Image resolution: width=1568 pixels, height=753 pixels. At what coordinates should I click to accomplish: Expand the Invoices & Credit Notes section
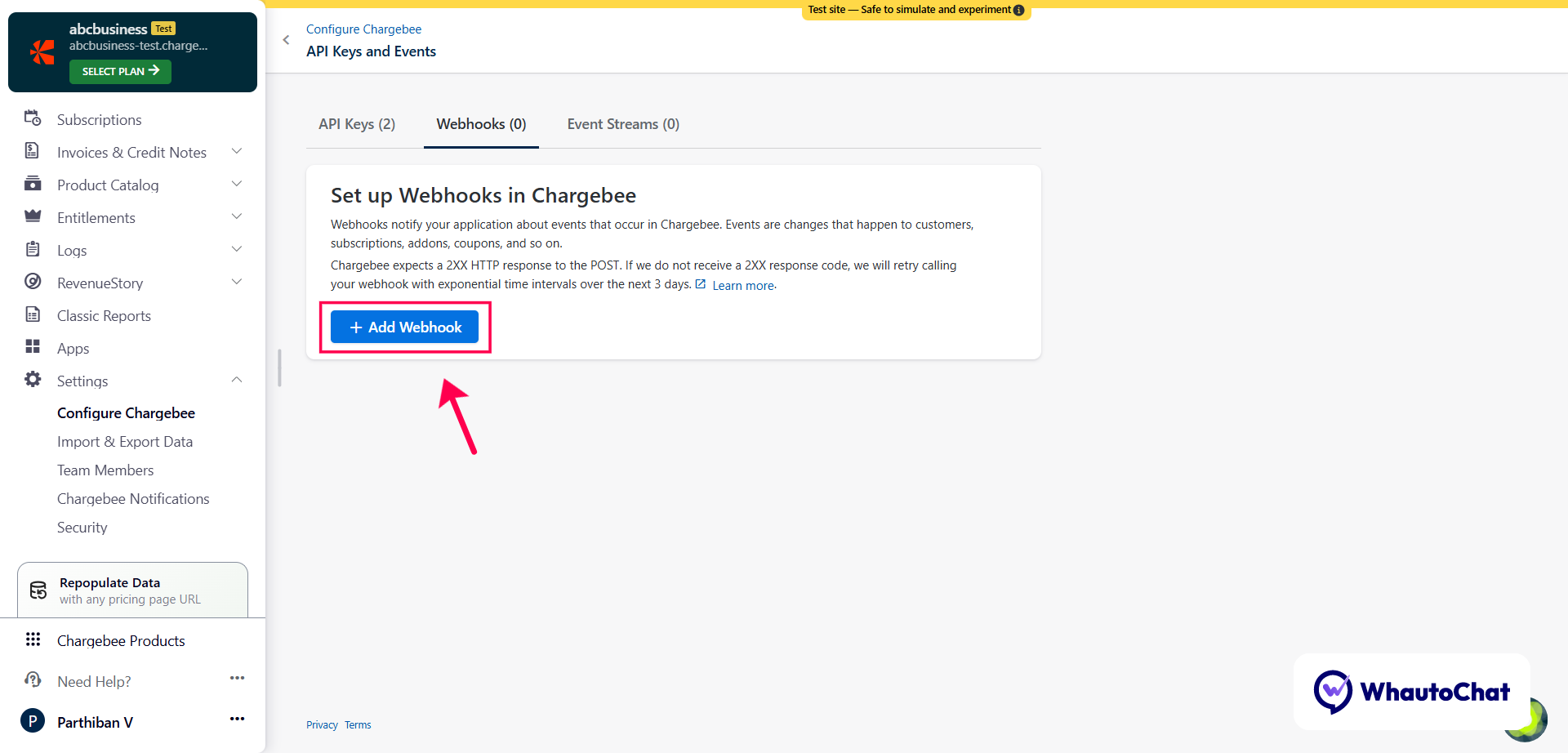[236, 151]
